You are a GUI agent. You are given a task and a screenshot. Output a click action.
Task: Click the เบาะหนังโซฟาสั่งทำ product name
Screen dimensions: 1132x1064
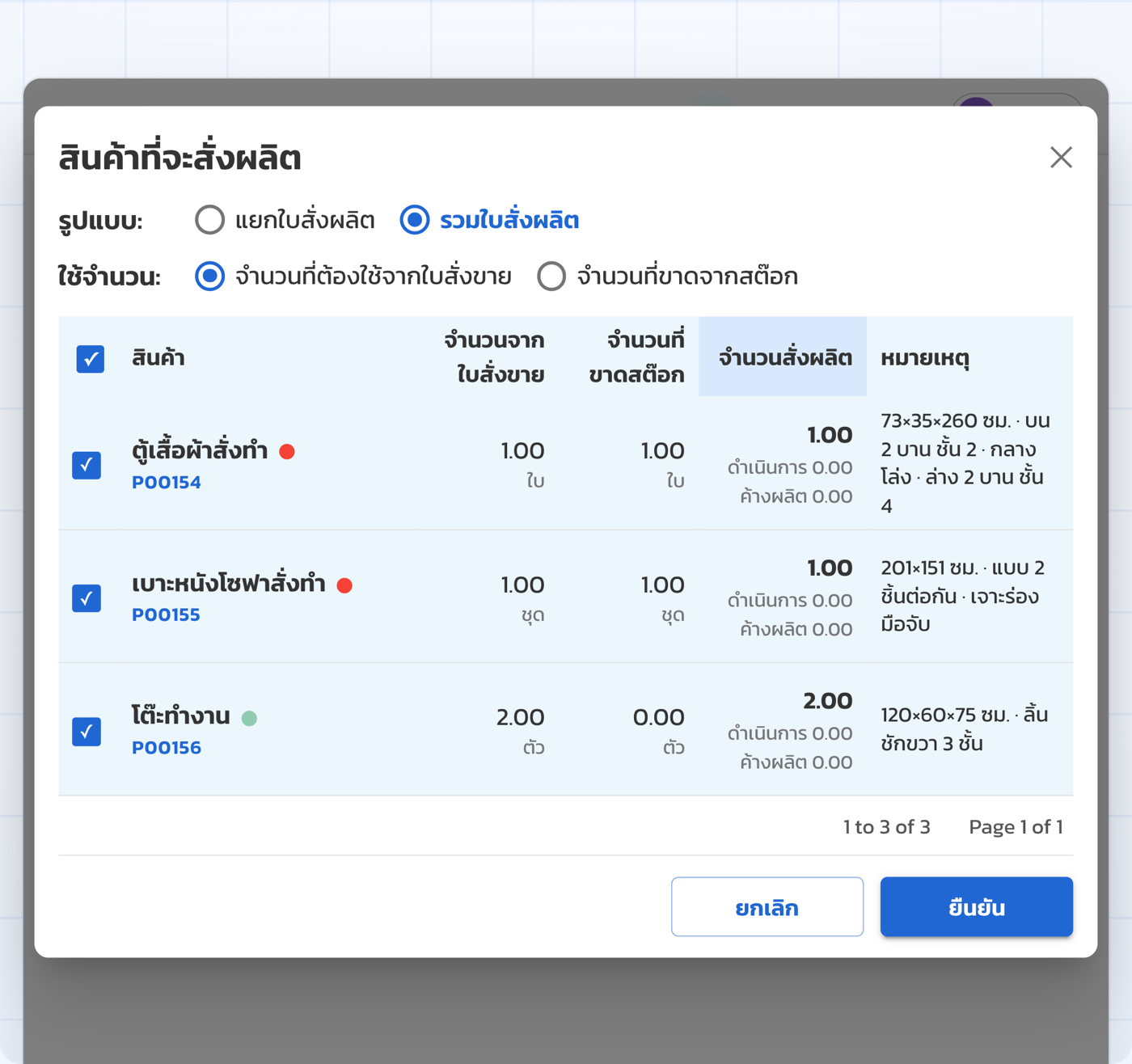(x=229, y=584)
